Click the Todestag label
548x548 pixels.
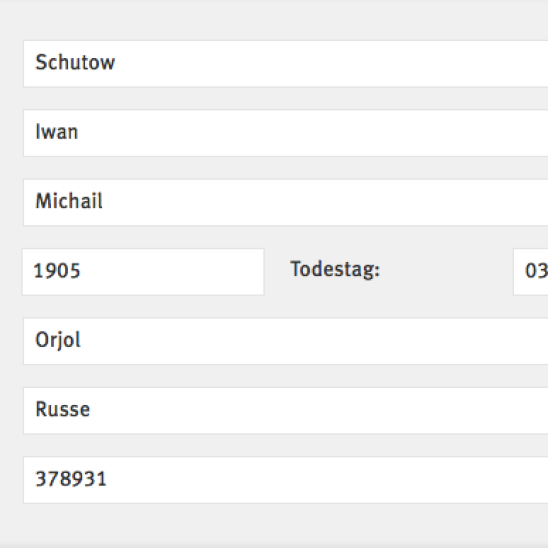click(x=335, y=270)
